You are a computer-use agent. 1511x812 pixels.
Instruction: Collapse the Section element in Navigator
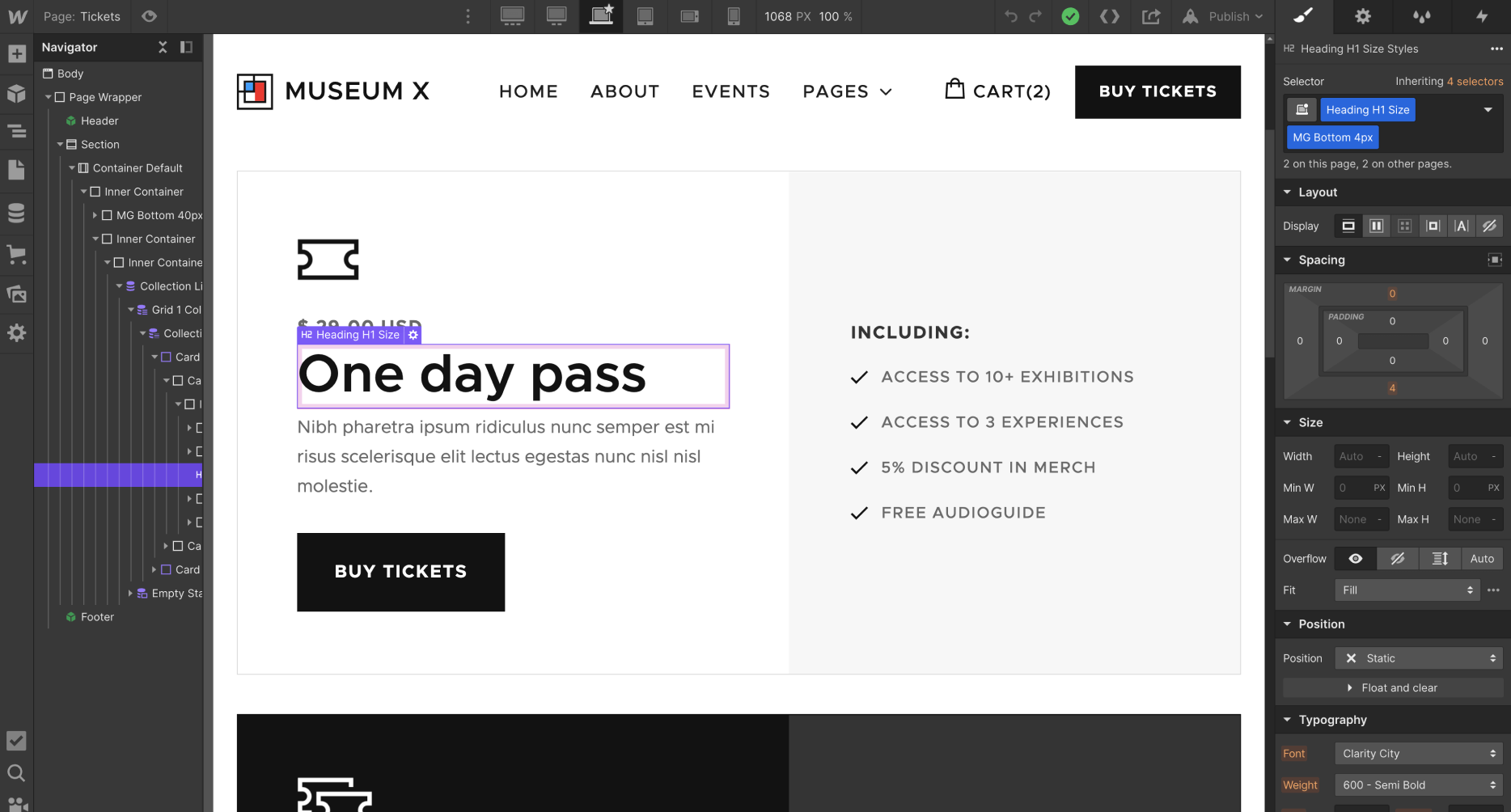(x=60, y=144)
